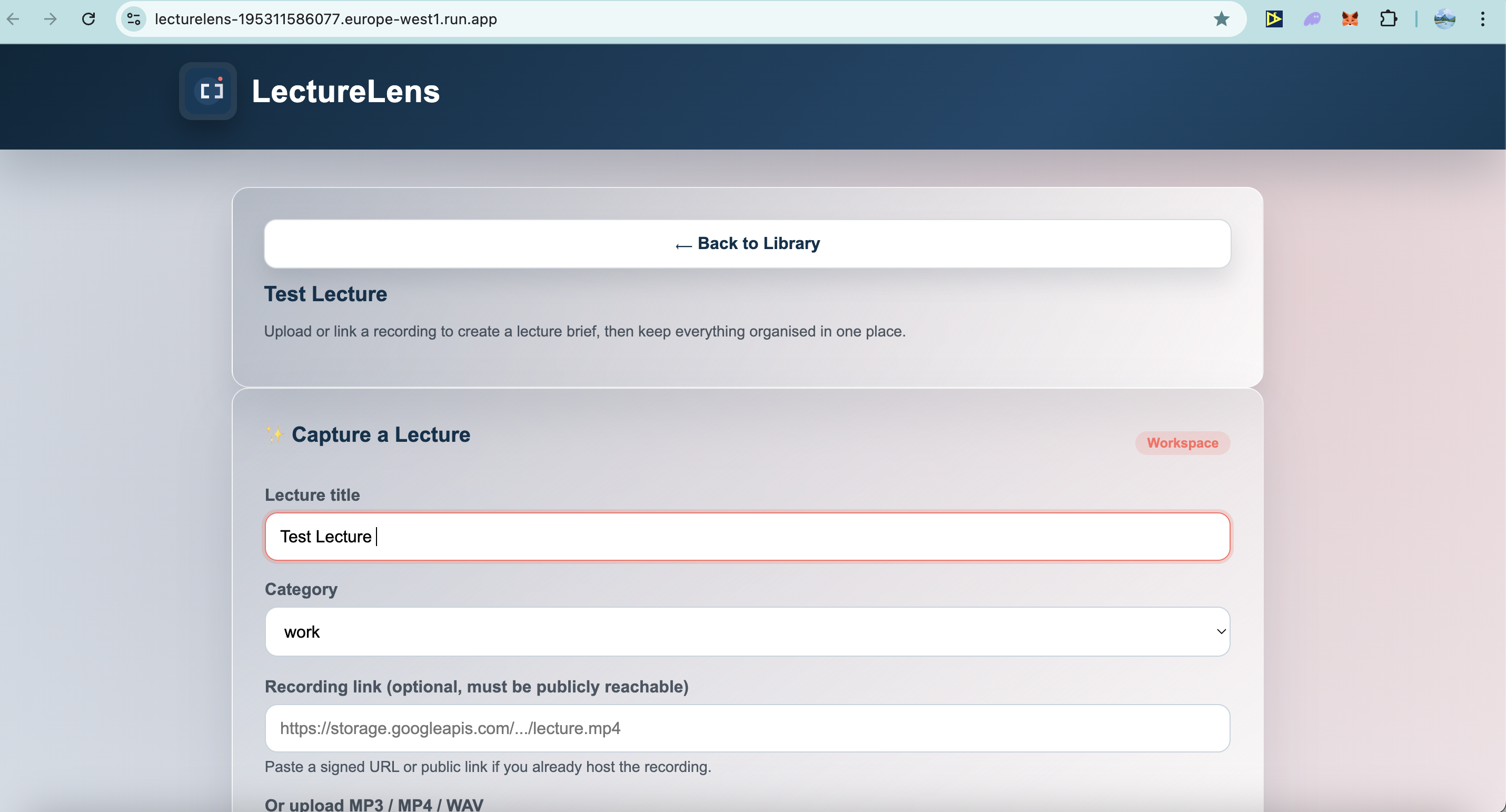Open the MetaMask fox extension
The height and width of the screenshot is (812, 1506).
pyautogui.click(x=1350, y=19)
